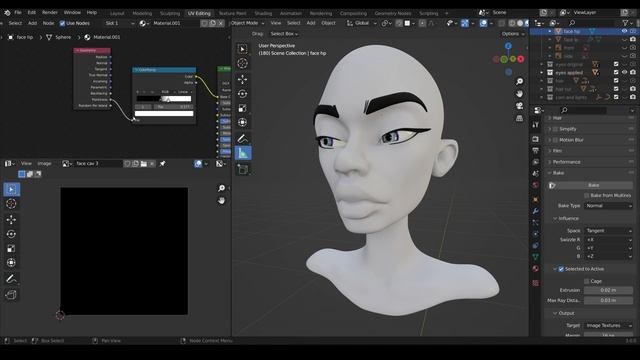Click the zoom magnifier in the 3D viewport
Image resolution: width=640 pixels, height=360 pixels.
pos(520,82)
